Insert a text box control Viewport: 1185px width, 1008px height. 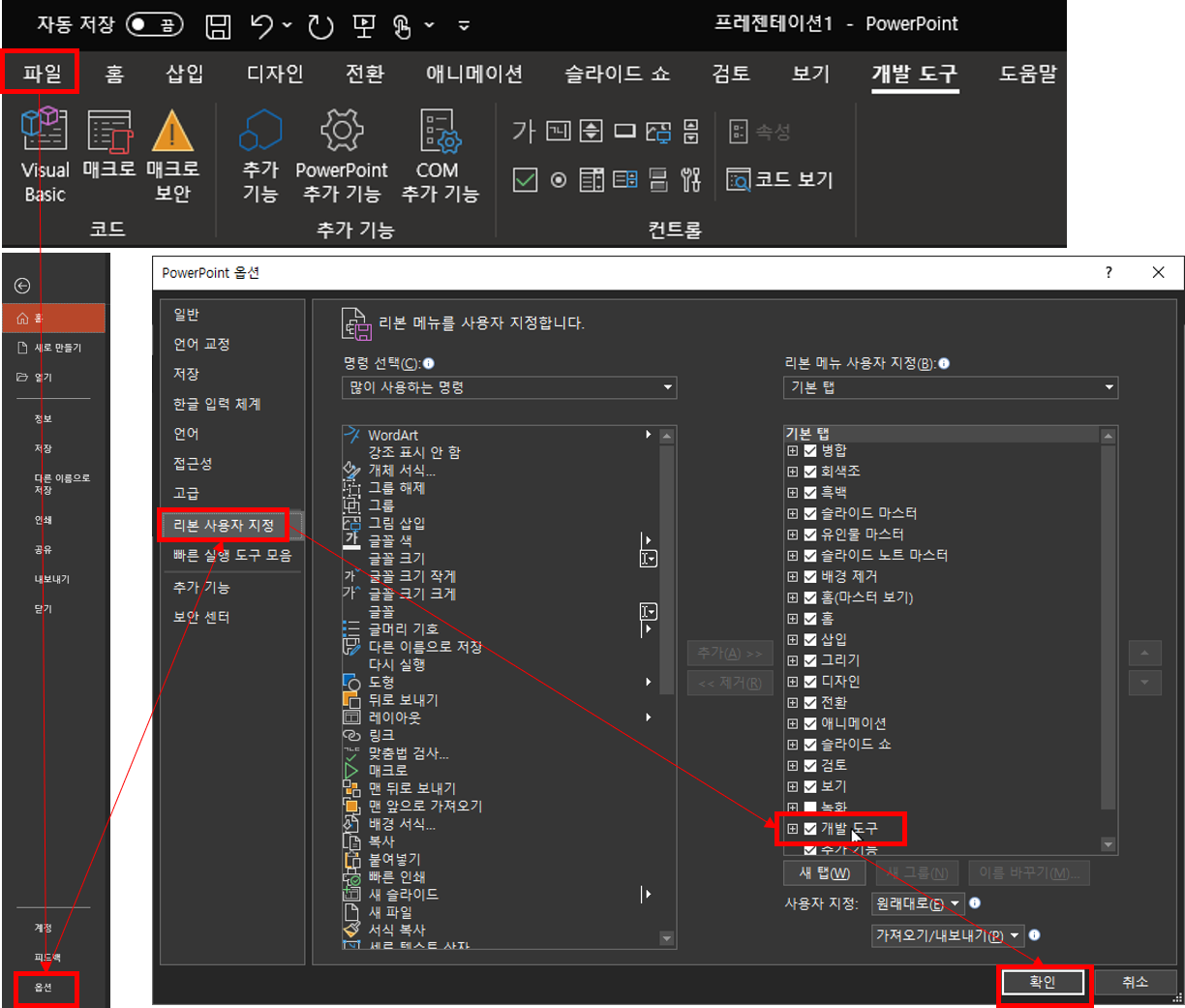pos(559,131)
